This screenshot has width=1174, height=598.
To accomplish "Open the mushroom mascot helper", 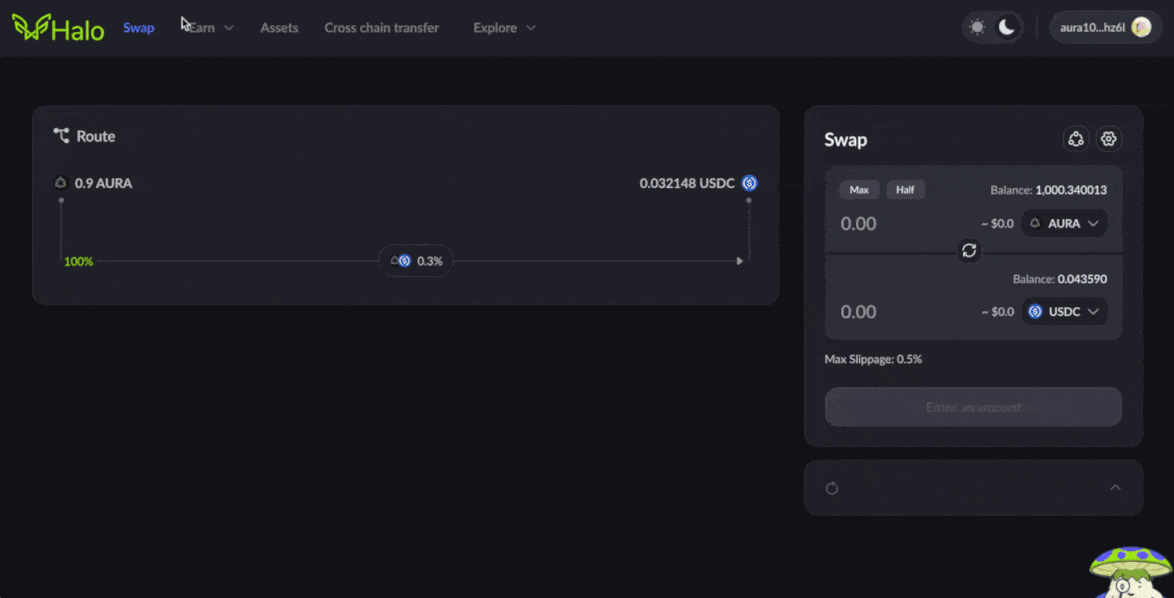I will tap(1129, 573).
